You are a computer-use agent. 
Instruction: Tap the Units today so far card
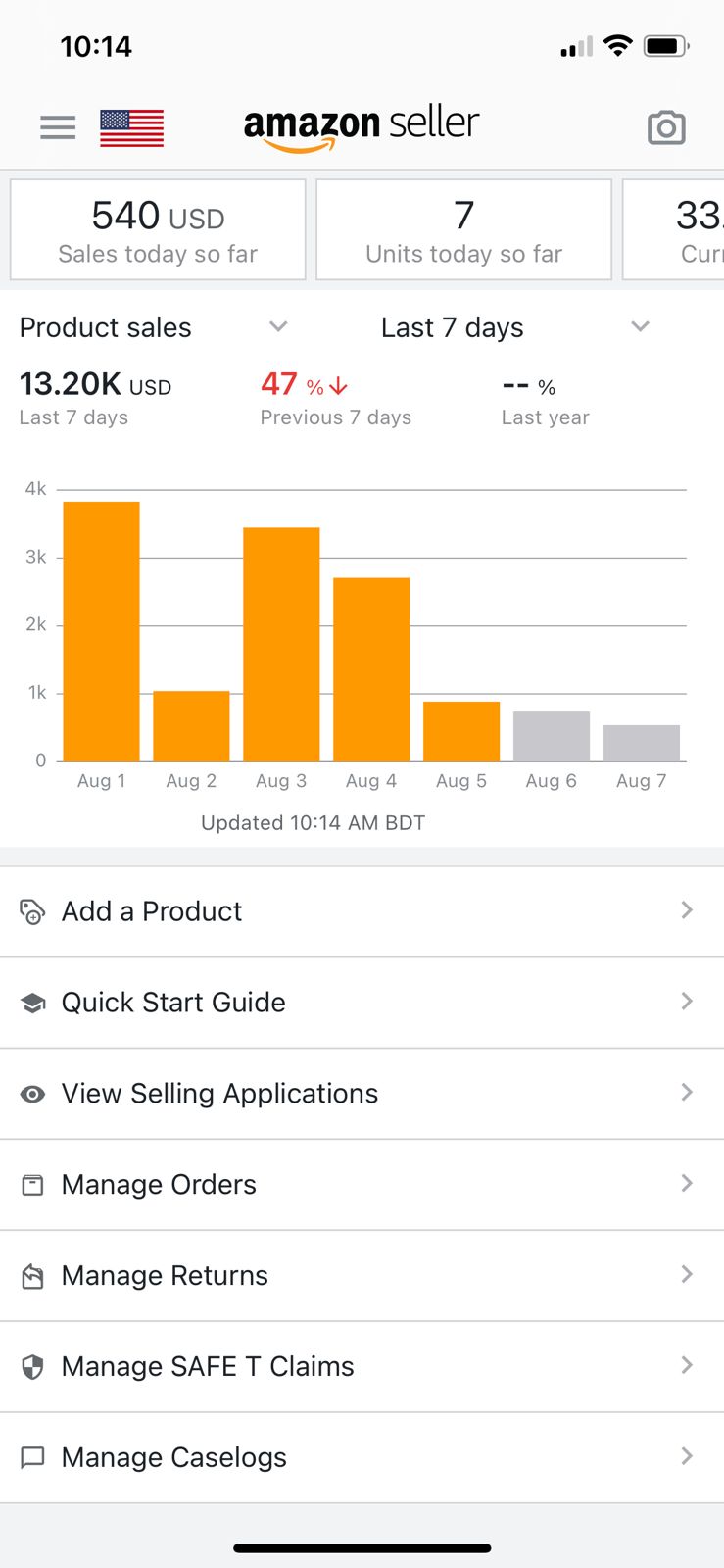[x=463, y=230]
